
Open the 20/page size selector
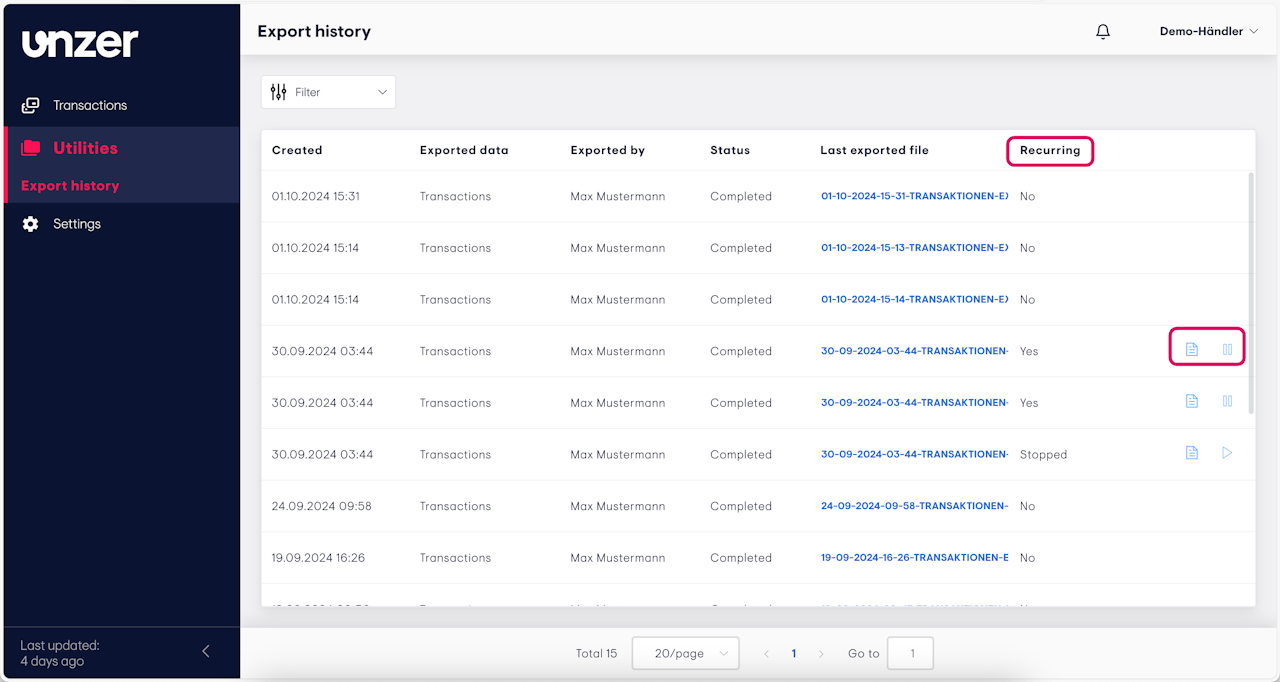(686, 654)
